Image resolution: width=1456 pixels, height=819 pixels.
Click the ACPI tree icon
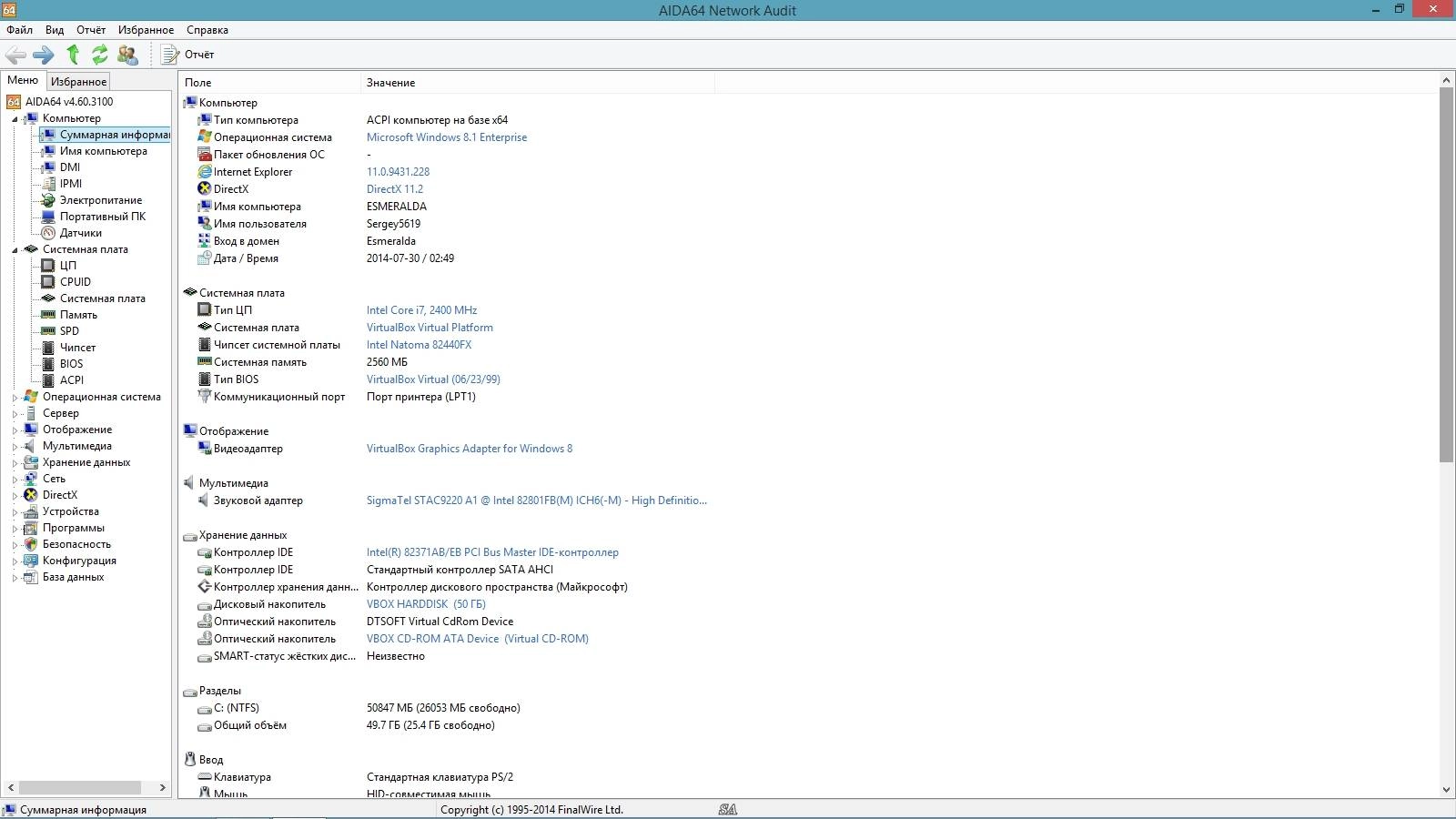[x=48, y=380]
